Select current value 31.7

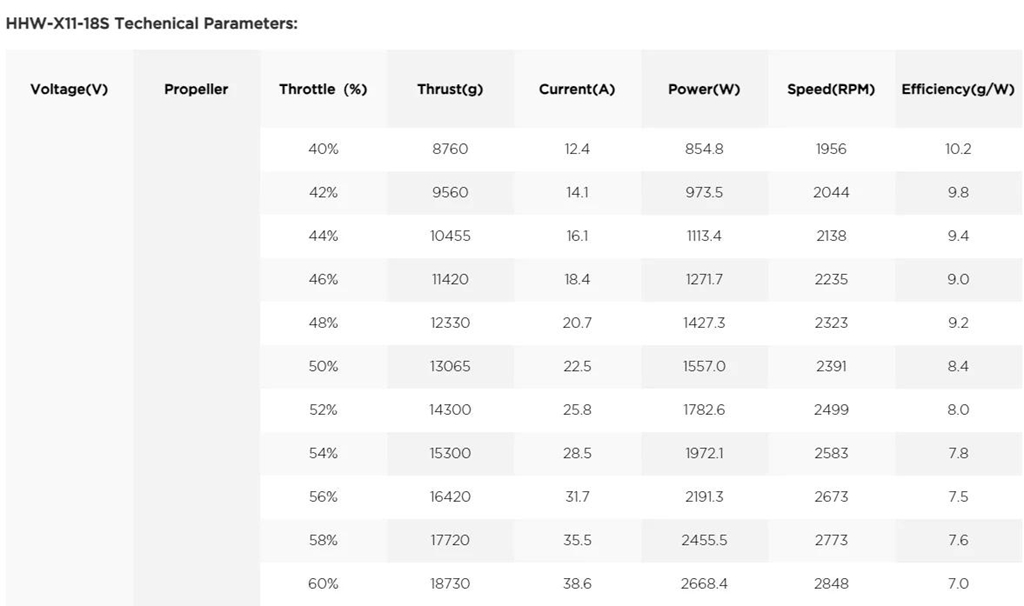(x=577, y=496)
